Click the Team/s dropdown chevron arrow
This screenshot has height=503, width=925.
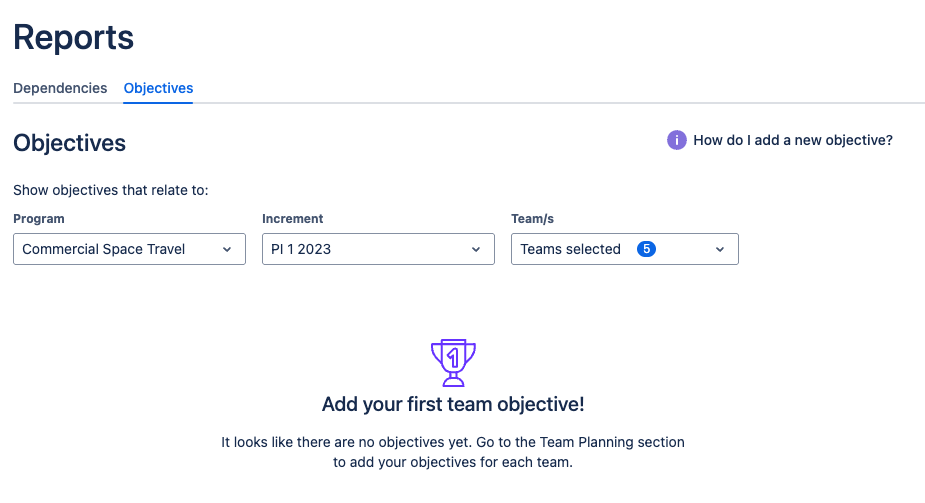point(720,249)
